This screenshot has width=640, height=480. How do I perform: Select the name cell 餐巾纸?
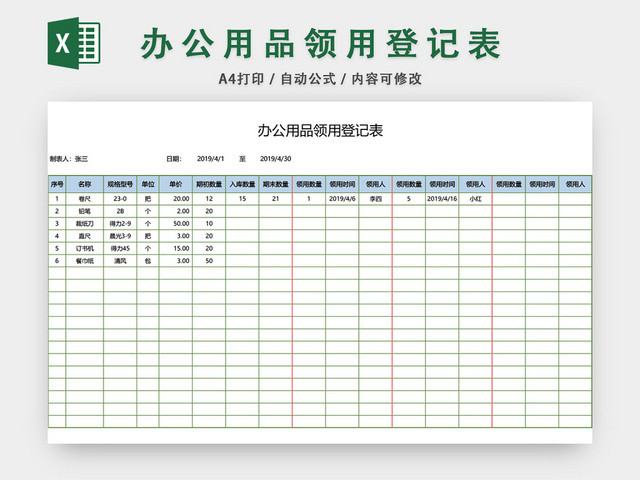(x=84, y=261)
